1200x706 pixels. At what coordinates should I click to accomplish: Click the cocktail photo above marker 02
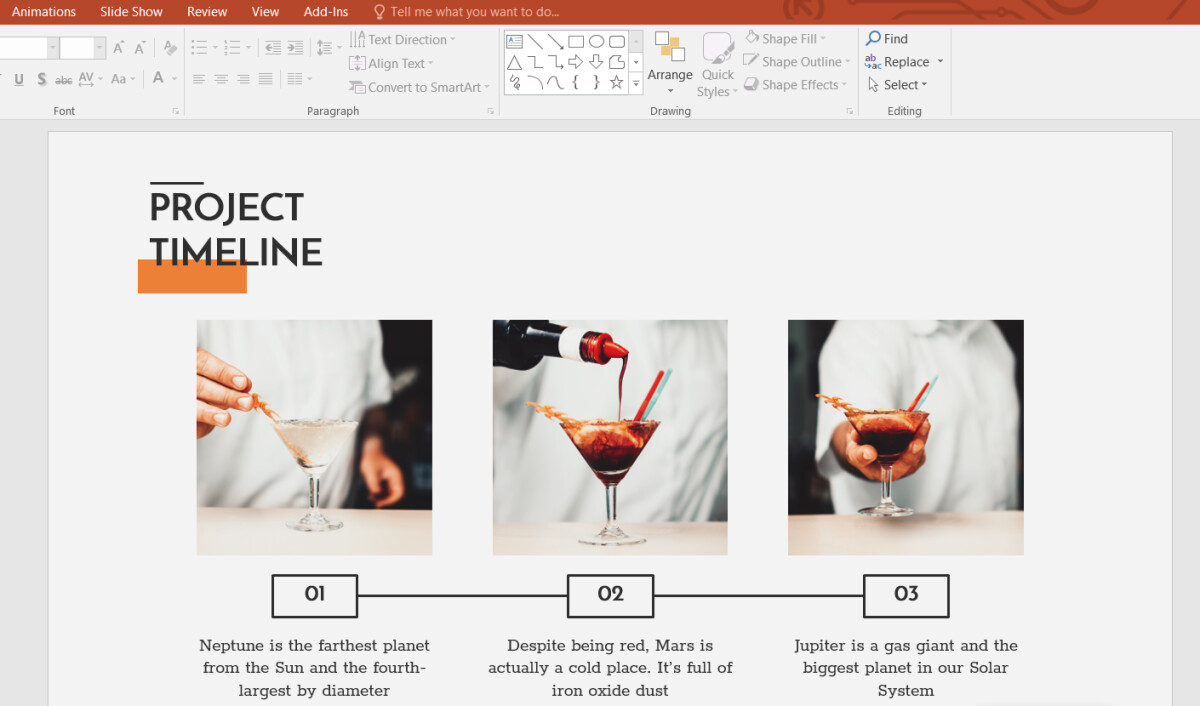[x=610, y=437]
